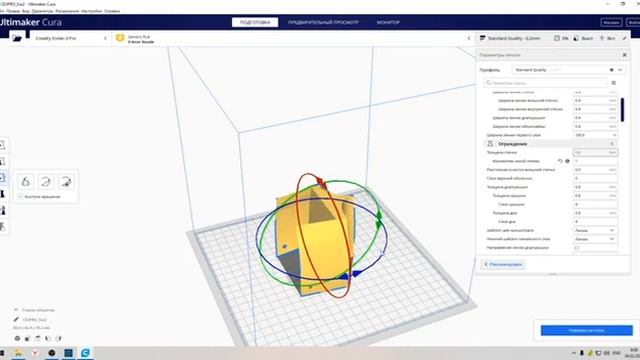Click the wall line count value field
The image size is (640, 360).
pos(595,161)
